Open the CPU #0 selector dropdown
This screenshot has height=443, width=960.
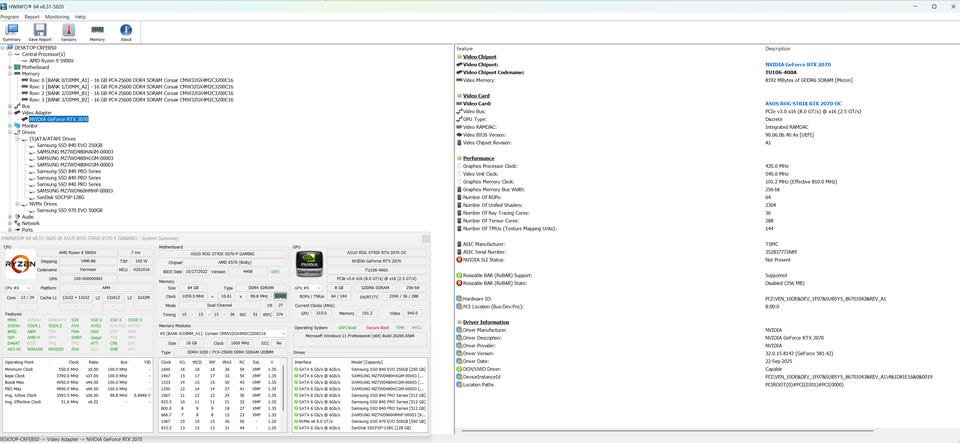pos(20,287)
